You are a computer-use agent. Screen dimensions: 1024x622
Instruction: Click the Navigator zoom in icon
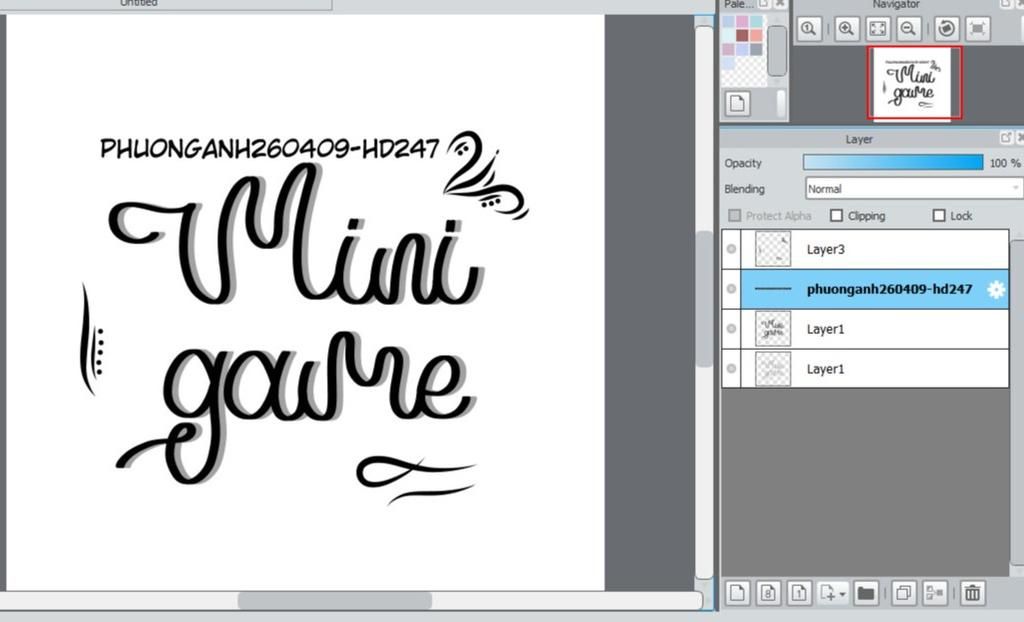tap(846, 29)
